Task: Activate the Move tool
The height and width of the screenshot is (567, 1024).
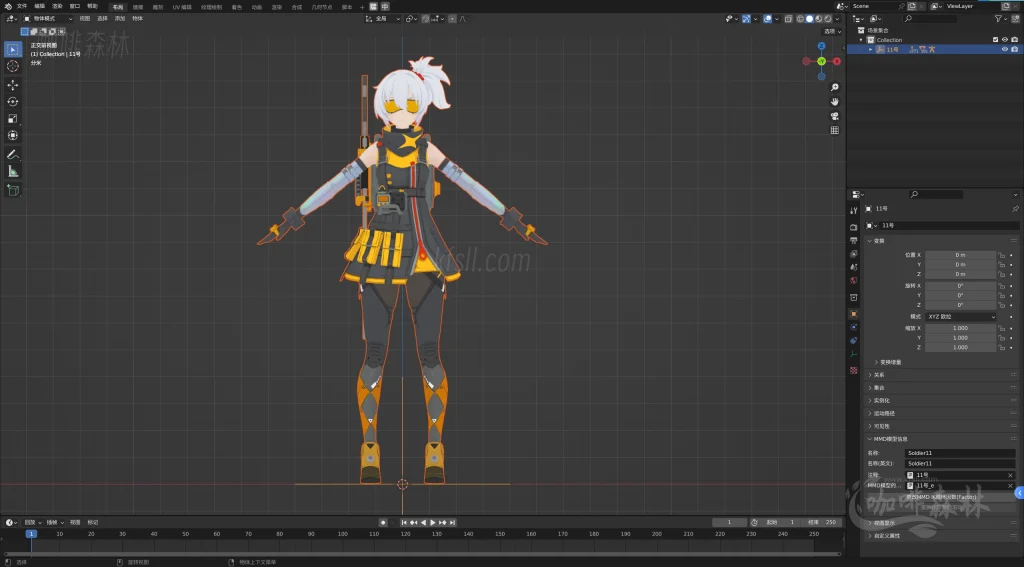Action: [12, 85]
